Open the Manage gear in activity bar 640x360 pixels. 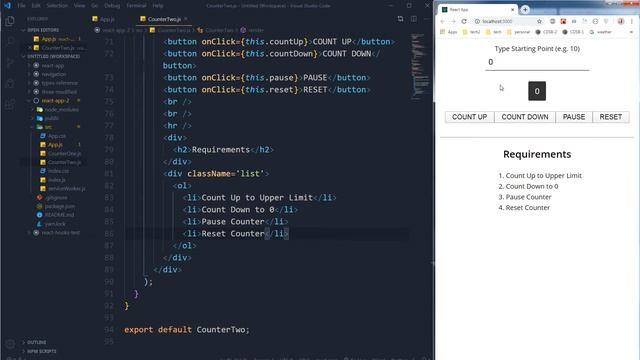coord(10,344)
